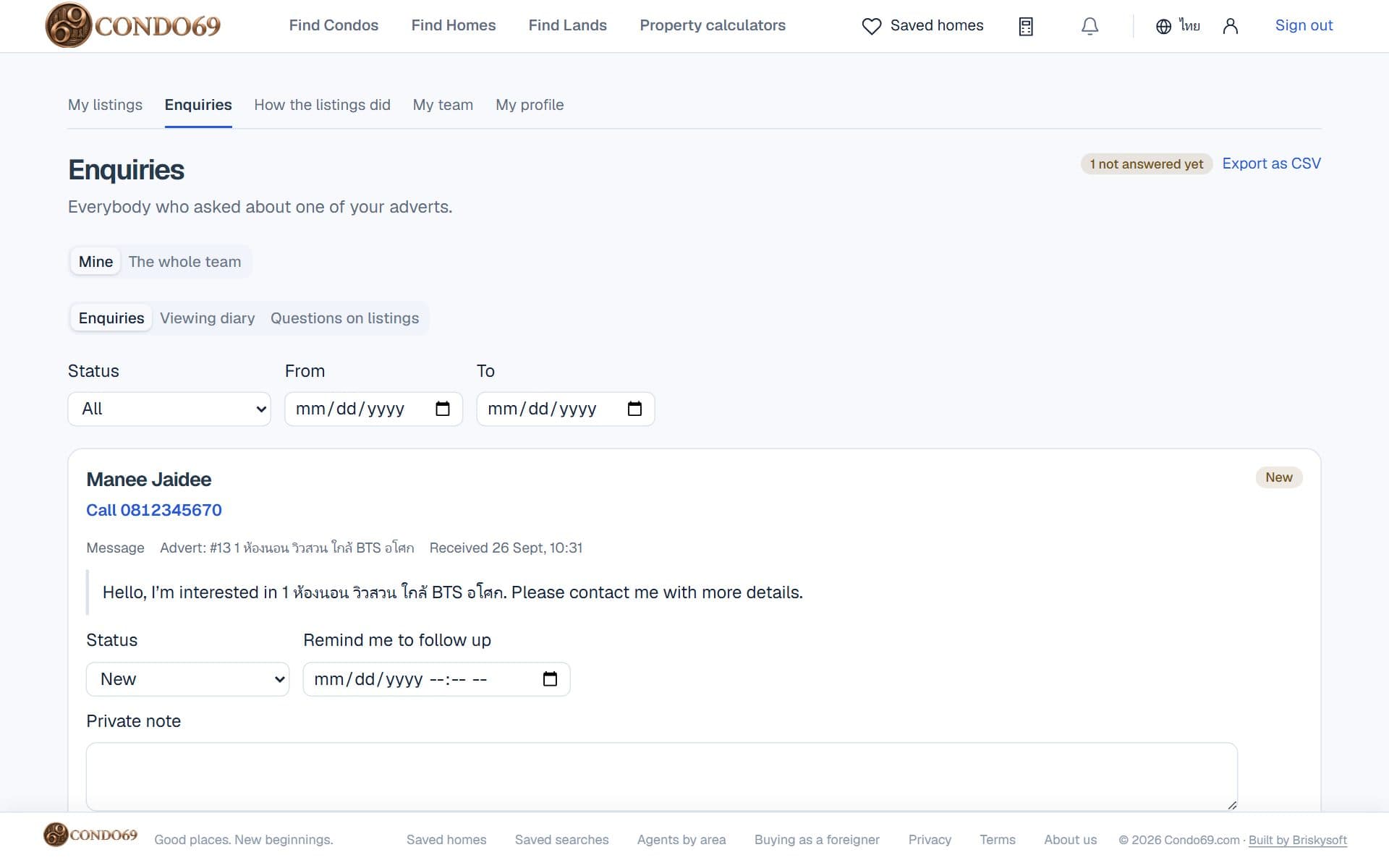The width and height of the screenshot is (1389, 868).
Task: Open the calculator icon in header
Action: [1026, 26]
